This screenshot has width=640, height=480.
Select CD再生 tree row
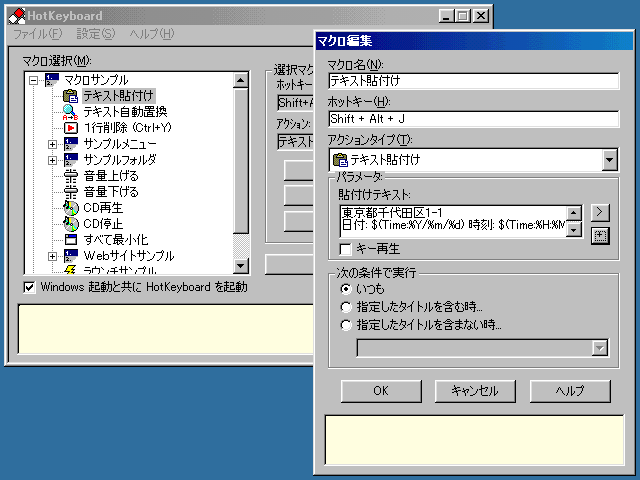[x=103, y=208]
